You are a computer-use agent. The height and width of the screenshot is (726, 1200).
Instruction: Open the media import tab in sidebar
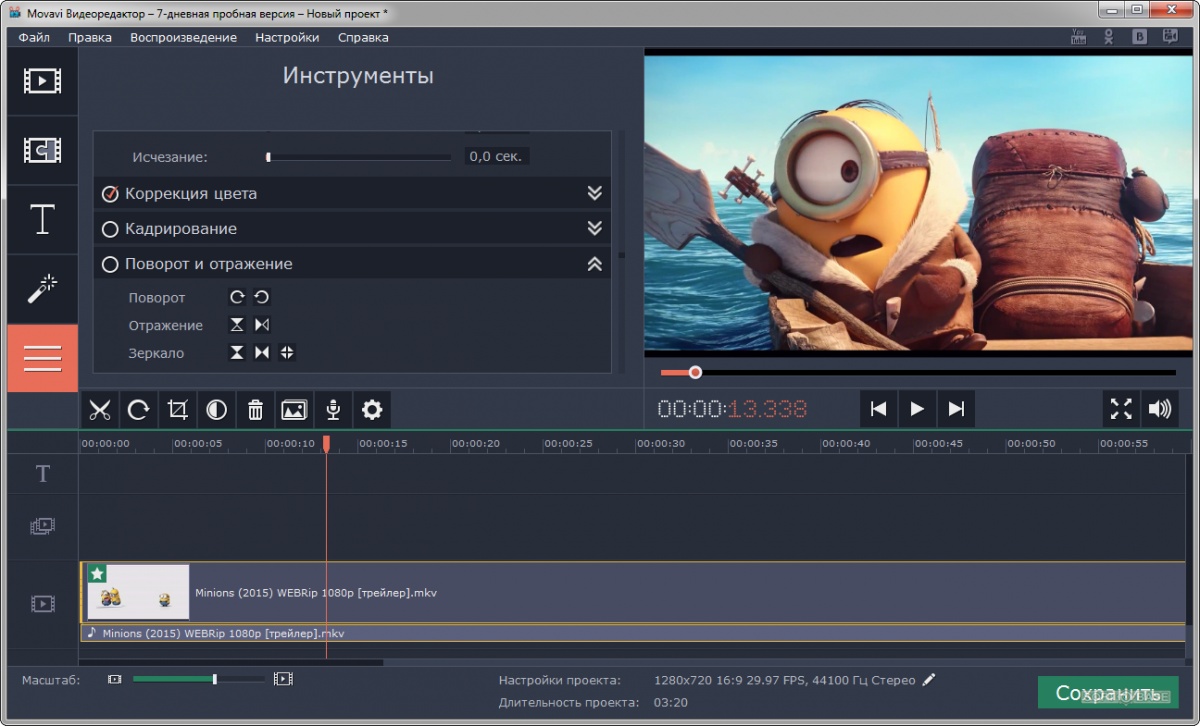coord(42,80)
